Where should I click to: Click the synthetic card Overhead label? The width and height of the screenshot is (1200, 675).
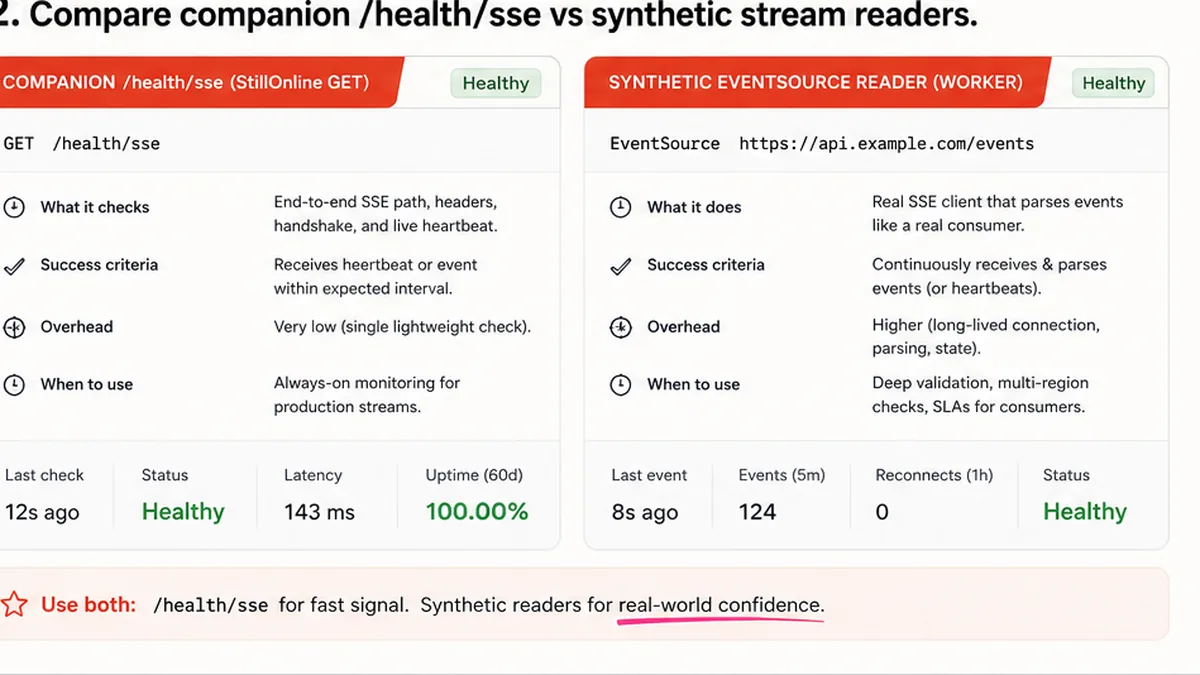pyautogui.click(x=684, y=327)
